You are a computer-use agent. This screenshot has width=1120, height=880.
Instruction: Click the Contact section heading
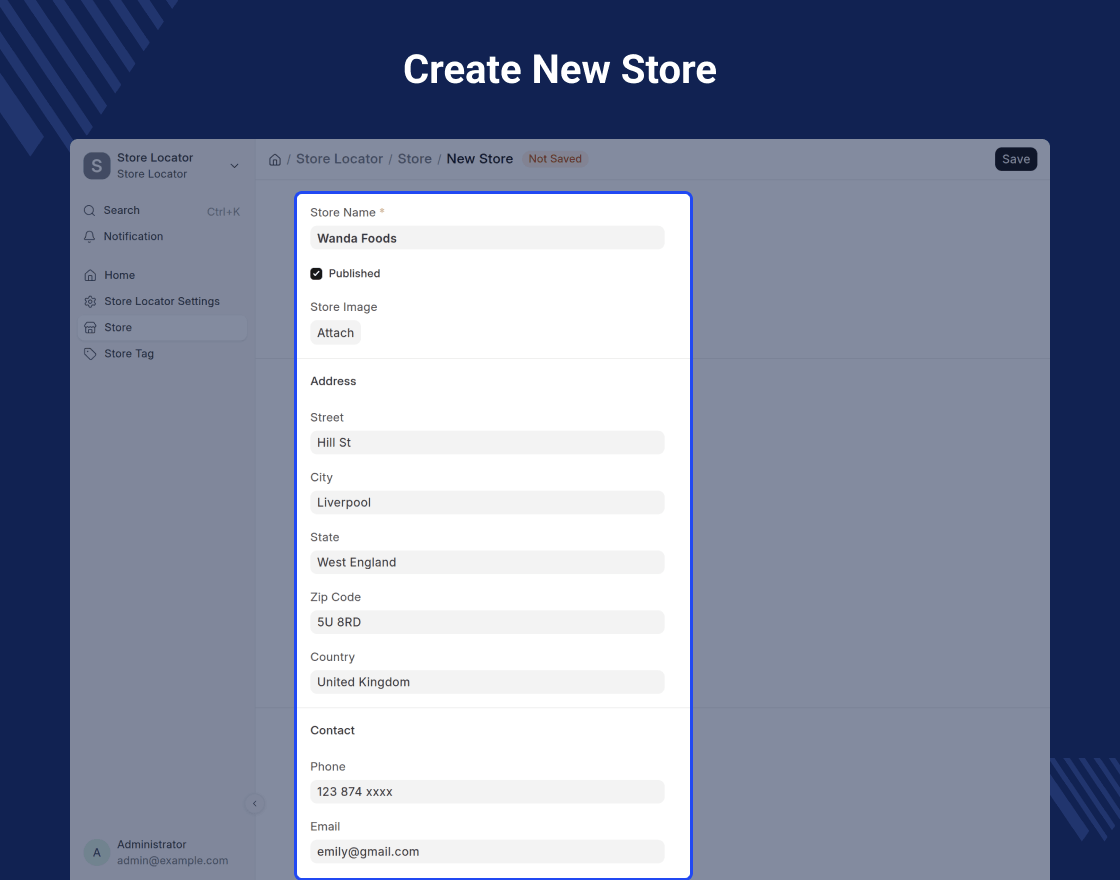pyautogui.click(x=332, y=730)
